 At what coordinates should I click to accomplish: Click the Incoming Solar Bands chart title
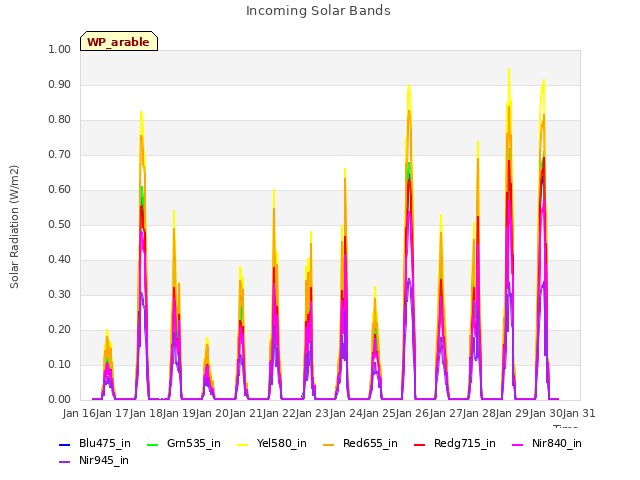(x=318, y=11)
